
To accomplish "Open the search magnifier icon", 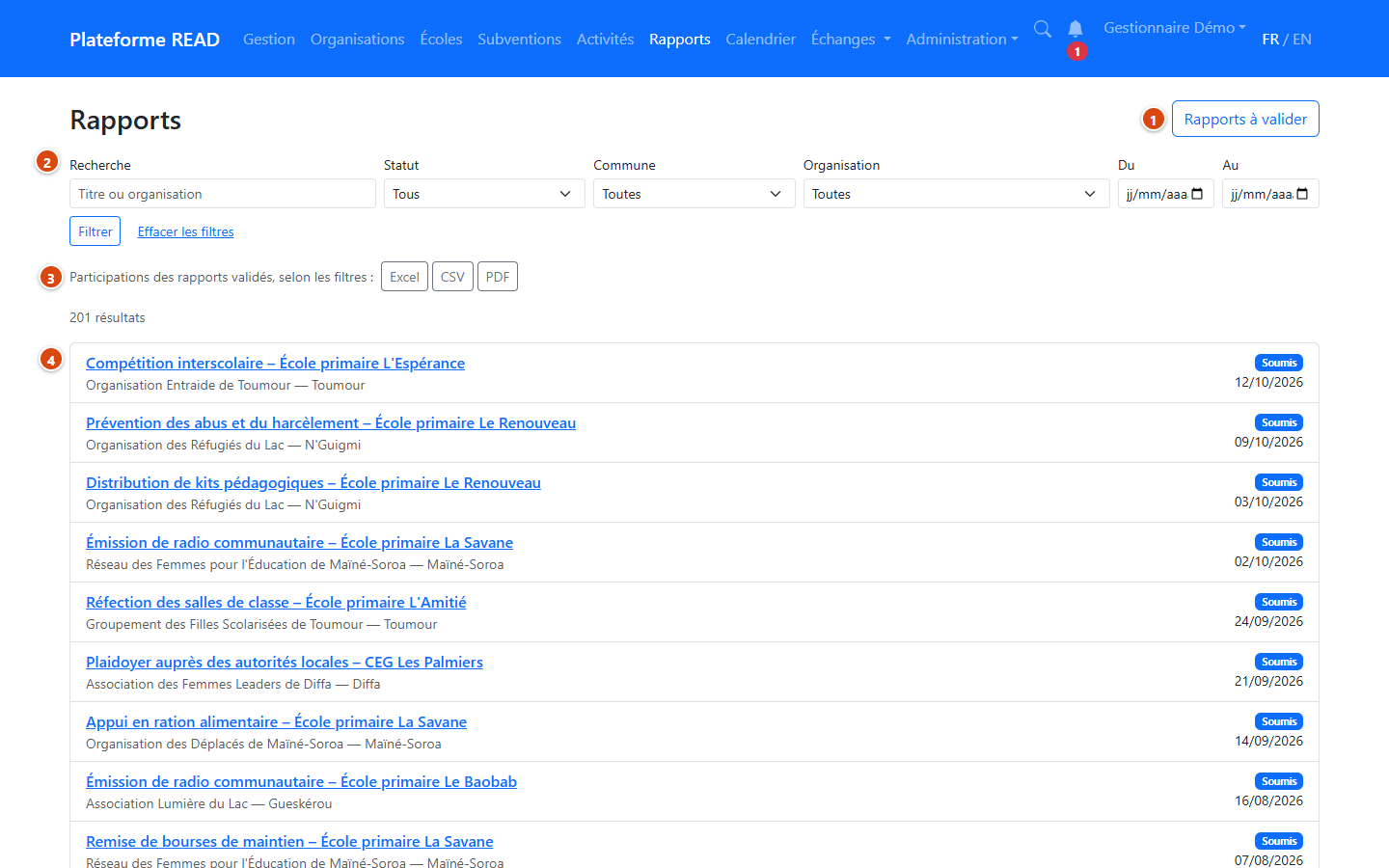I will coord(1043,29).
